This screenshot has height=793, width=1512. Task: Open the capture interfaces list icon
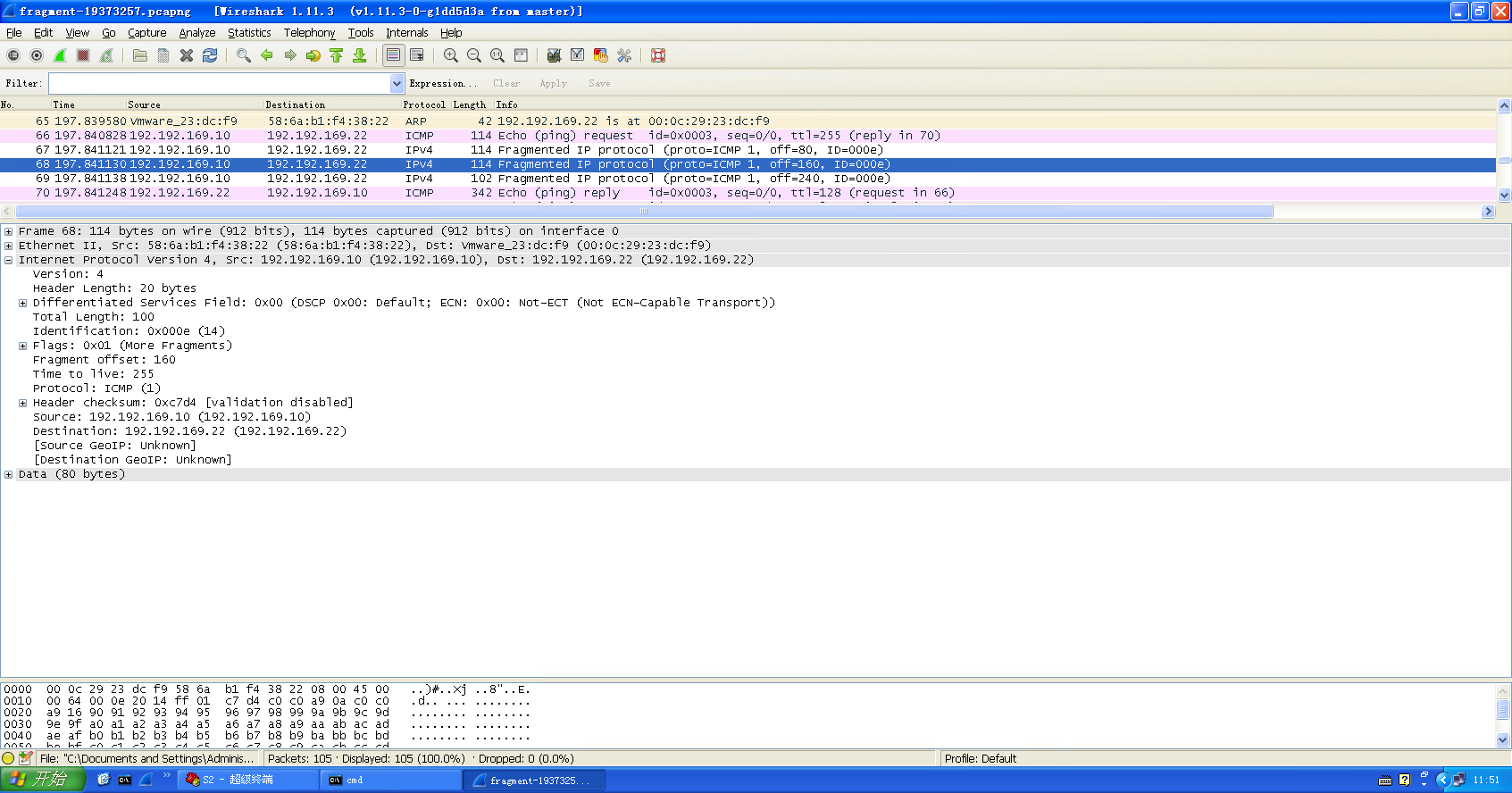point(13,55)
